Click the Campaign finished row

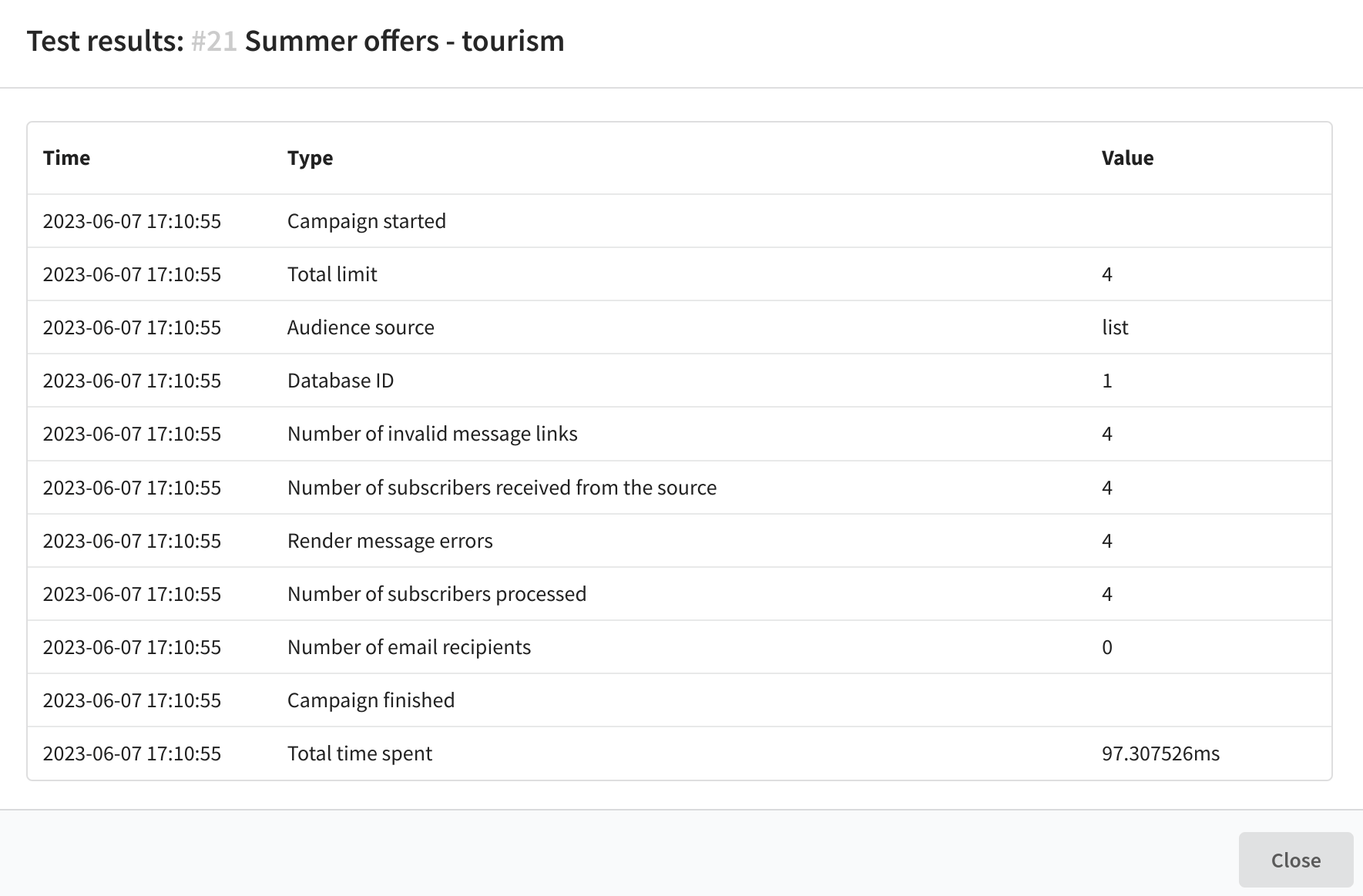click(371, 700)
